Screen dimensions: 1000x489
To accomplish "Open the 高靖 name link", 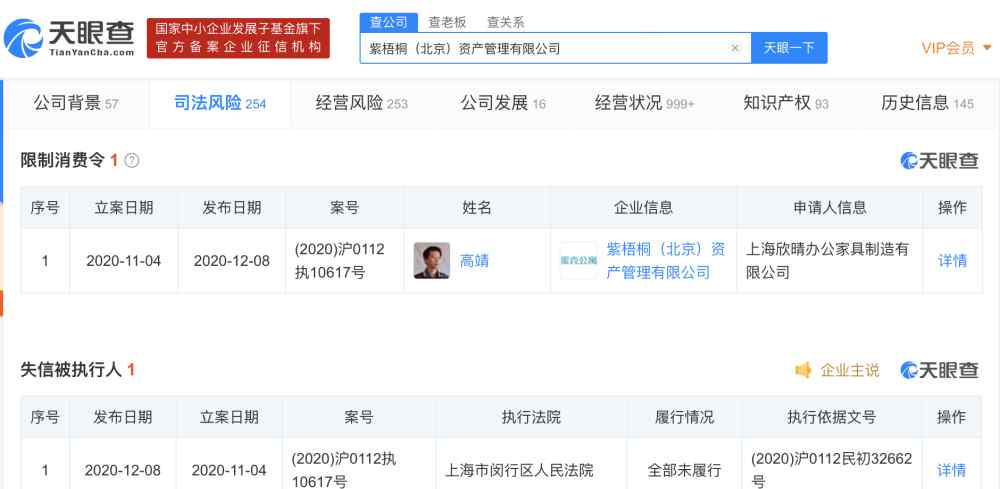I will point(474,261).
